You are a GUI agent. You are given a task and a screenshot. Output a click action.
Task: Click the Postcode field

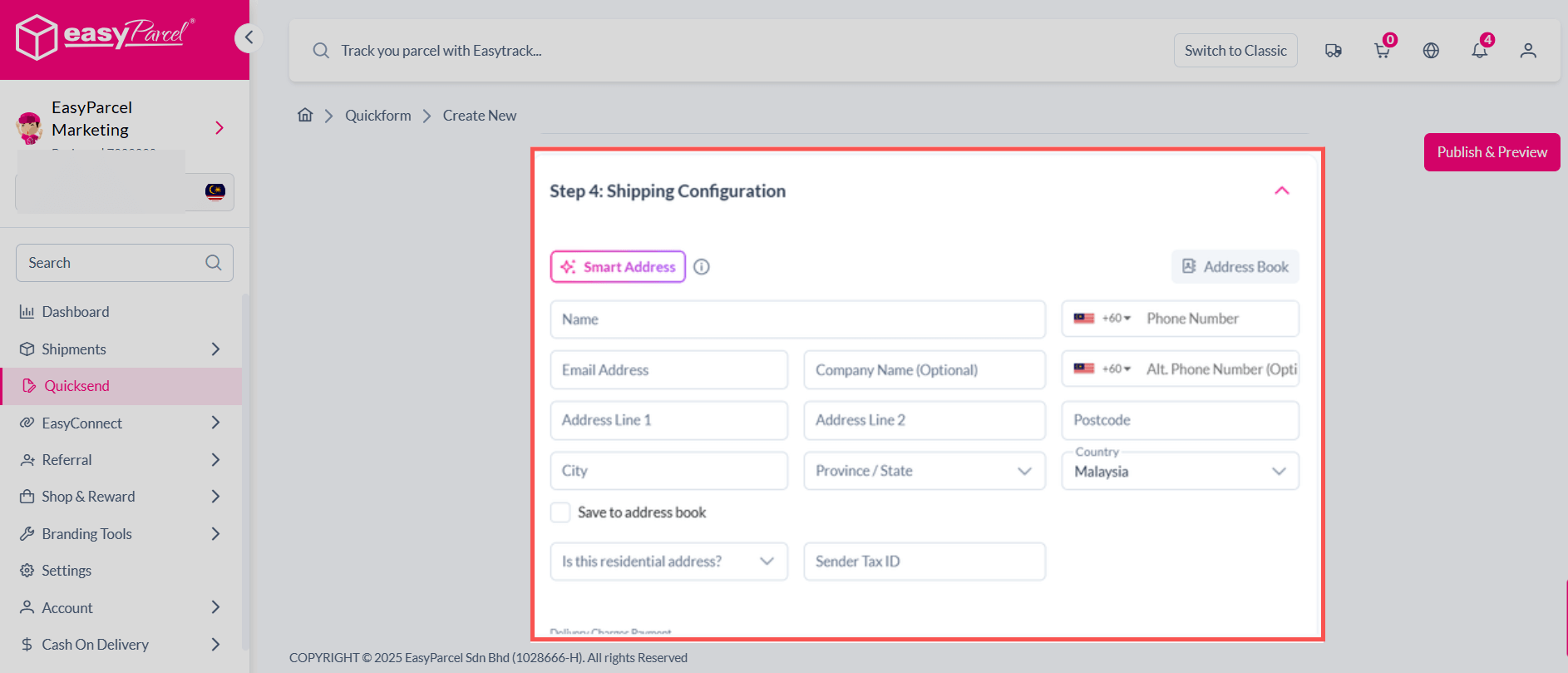[x=1180, y=420]
